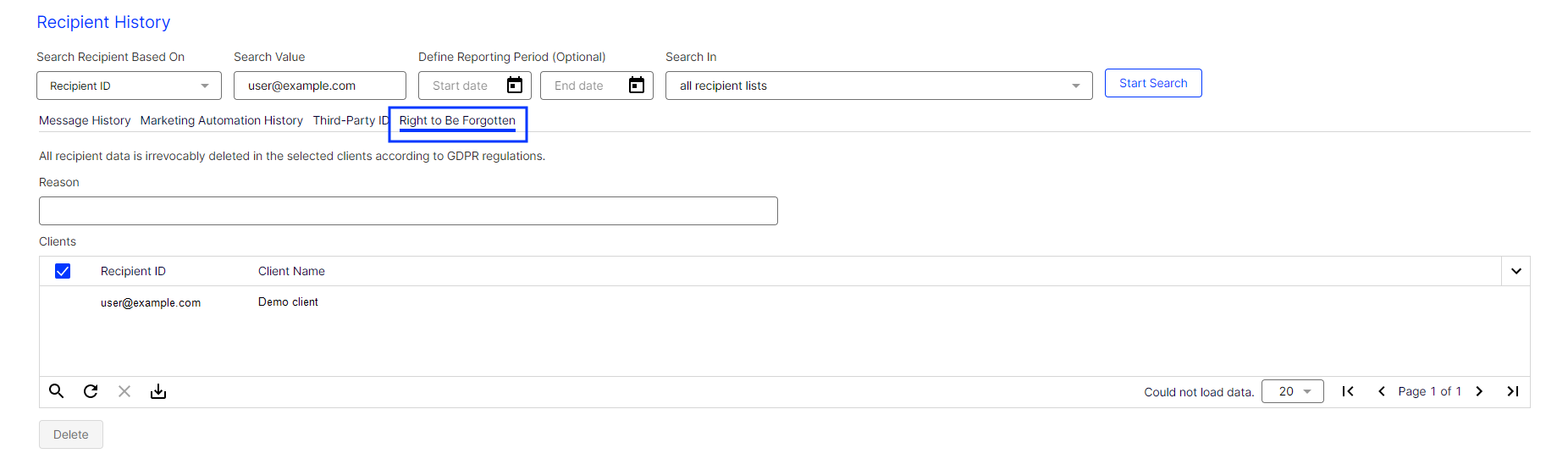Jump to the last page
The width and height of the screenshot is (1568, 459).
1513,391
